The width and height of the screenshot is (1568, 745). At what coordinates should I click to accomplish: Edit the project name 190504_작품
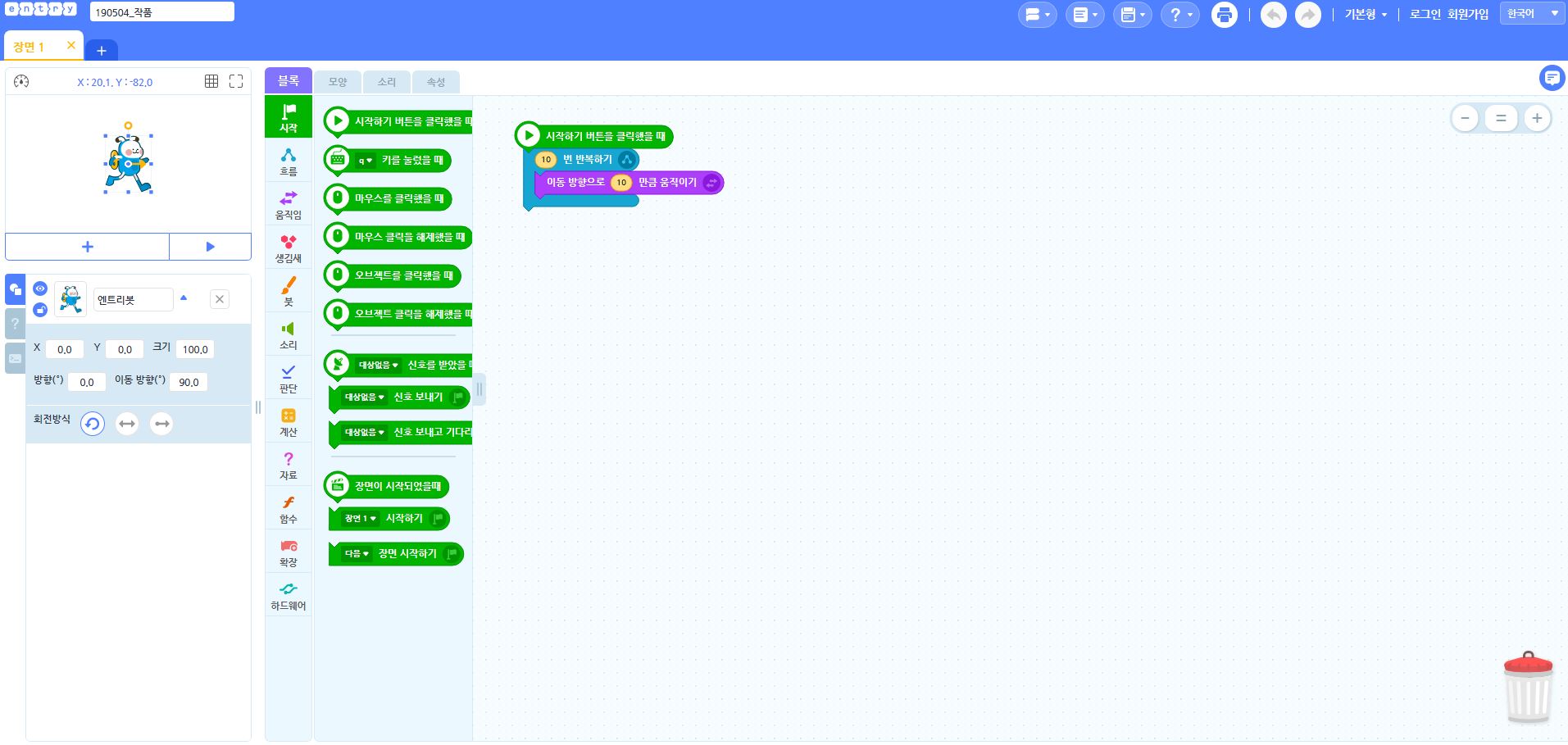[162, 12]
